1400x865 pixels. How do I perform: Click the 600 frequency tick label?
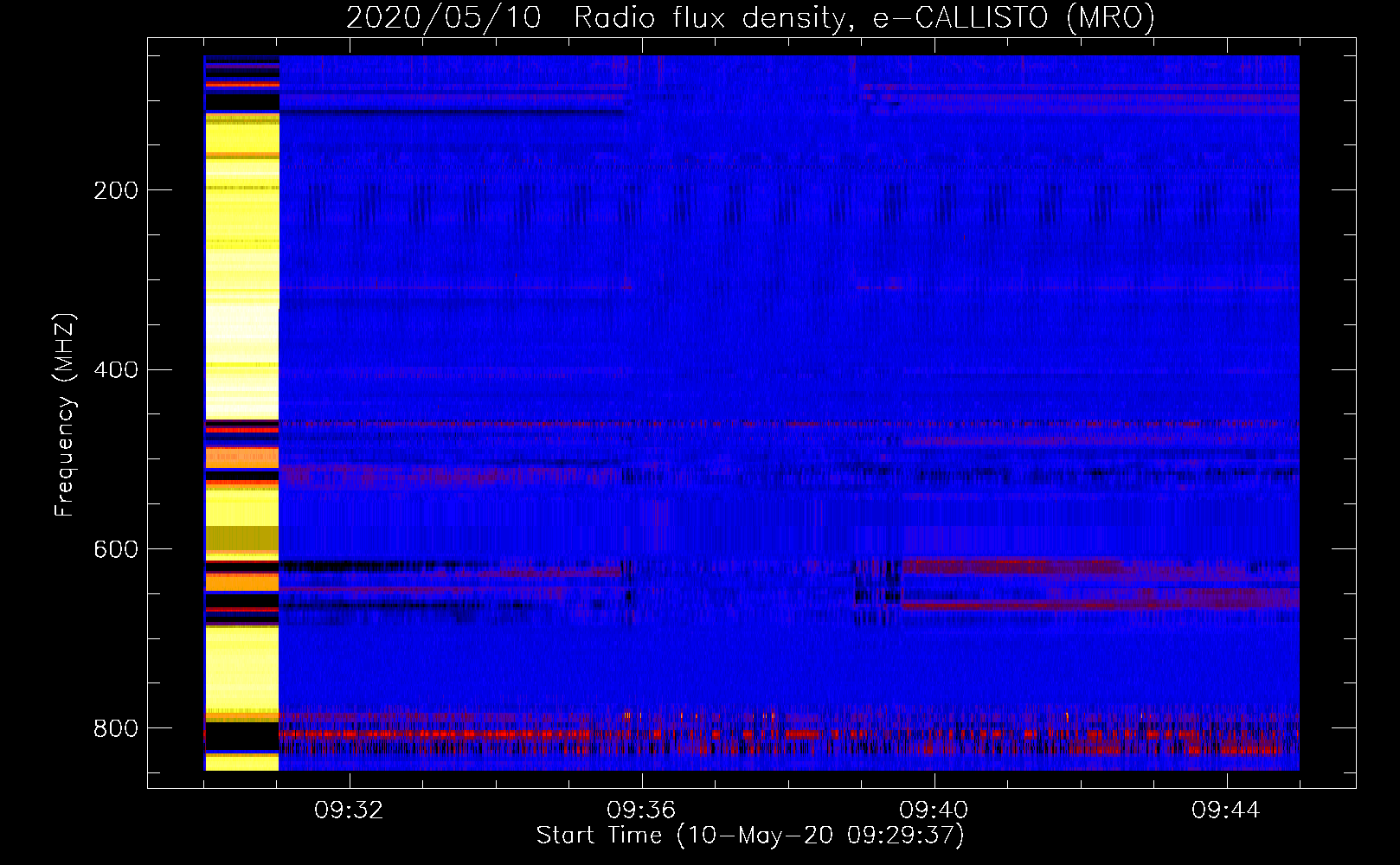pos(116,549)
